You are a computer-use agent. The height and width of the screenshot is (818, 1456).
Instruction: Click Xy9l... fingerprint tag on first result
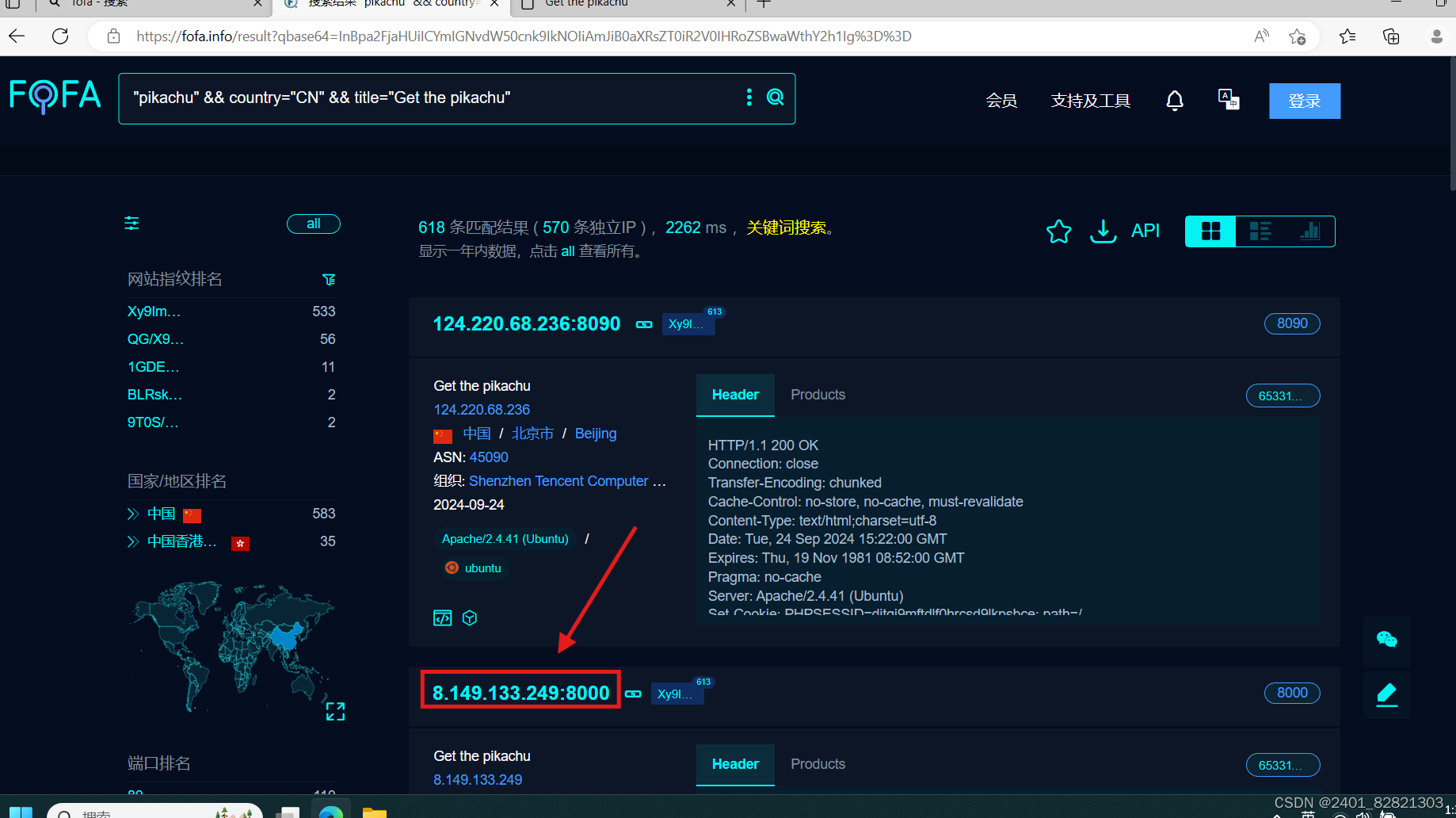(688, 324)
